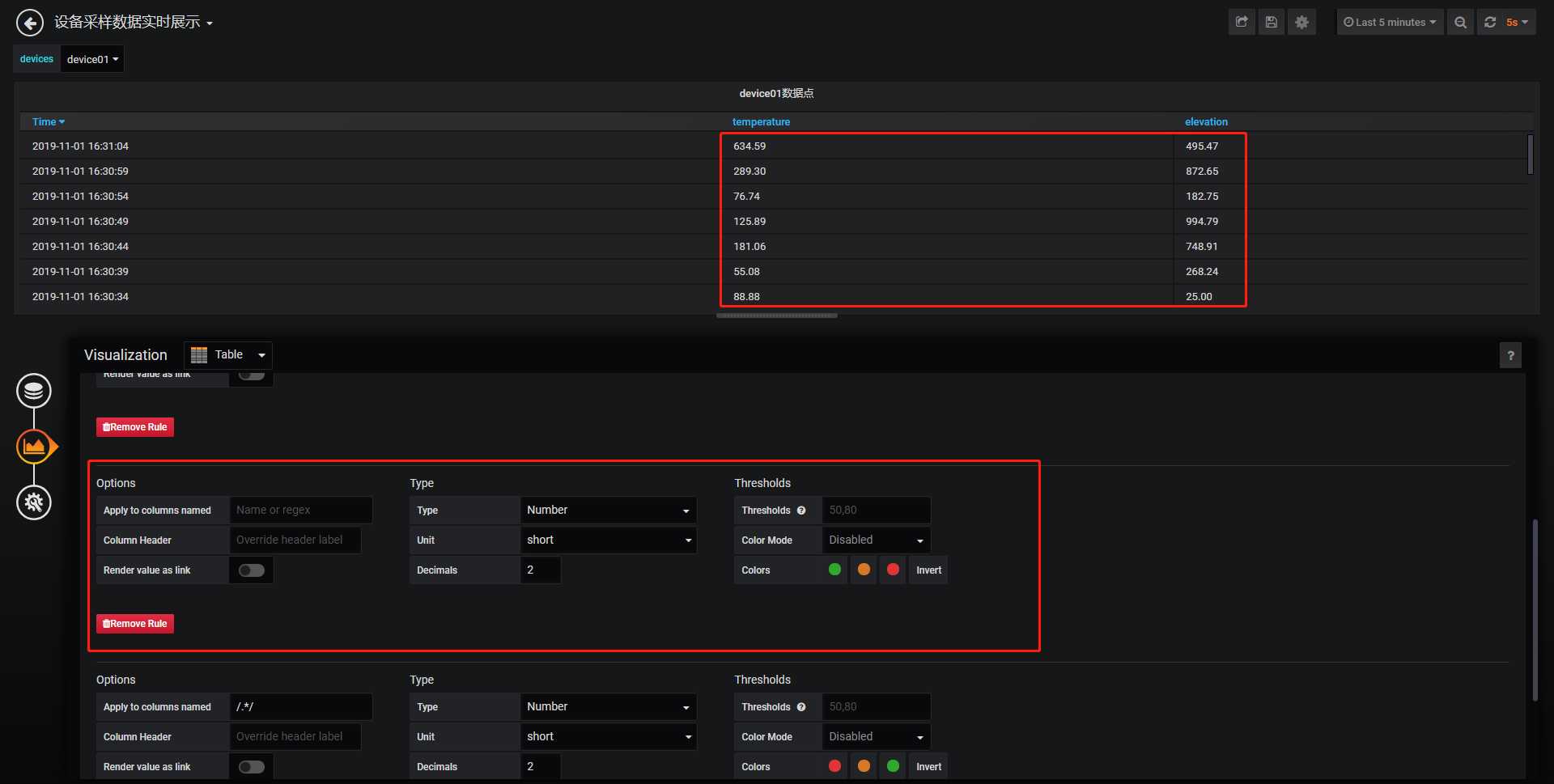Open the 5s refresh interval dropdown
The image size is (1554, 784).
pos(1518,23)
